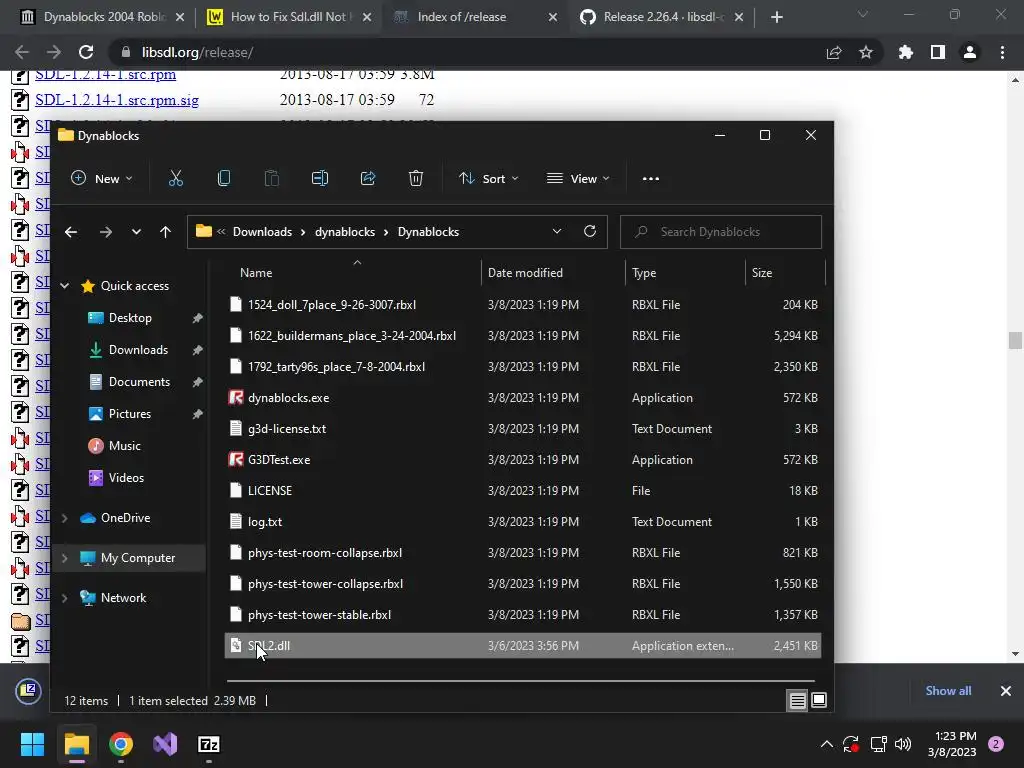Viewport: 1024px width, 768px height.
Task: Click dynablocks breadcrumb in address bar
Action: [345, 232]
